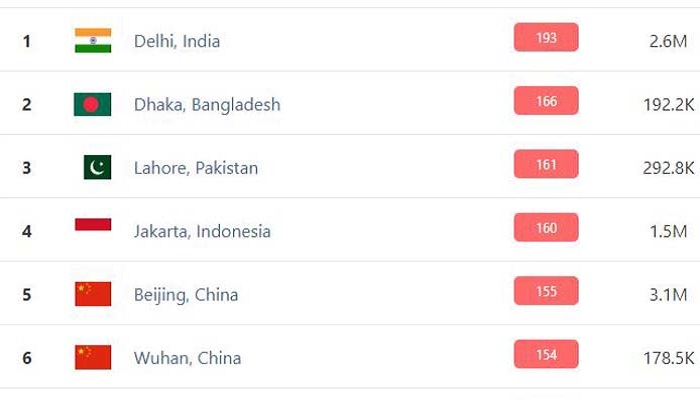Select the 292.8K followers value for Lahore

click(668, 168)
